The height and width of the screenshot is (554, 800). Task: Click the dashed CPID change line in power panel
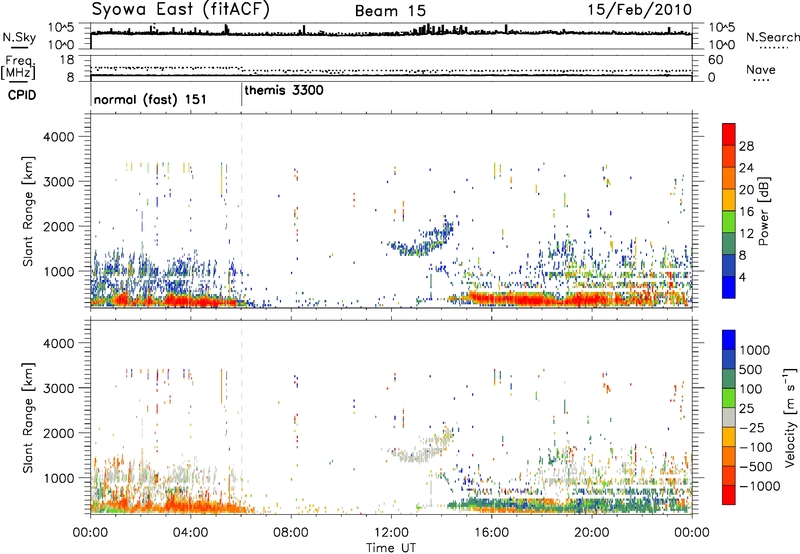click(241, 211)
